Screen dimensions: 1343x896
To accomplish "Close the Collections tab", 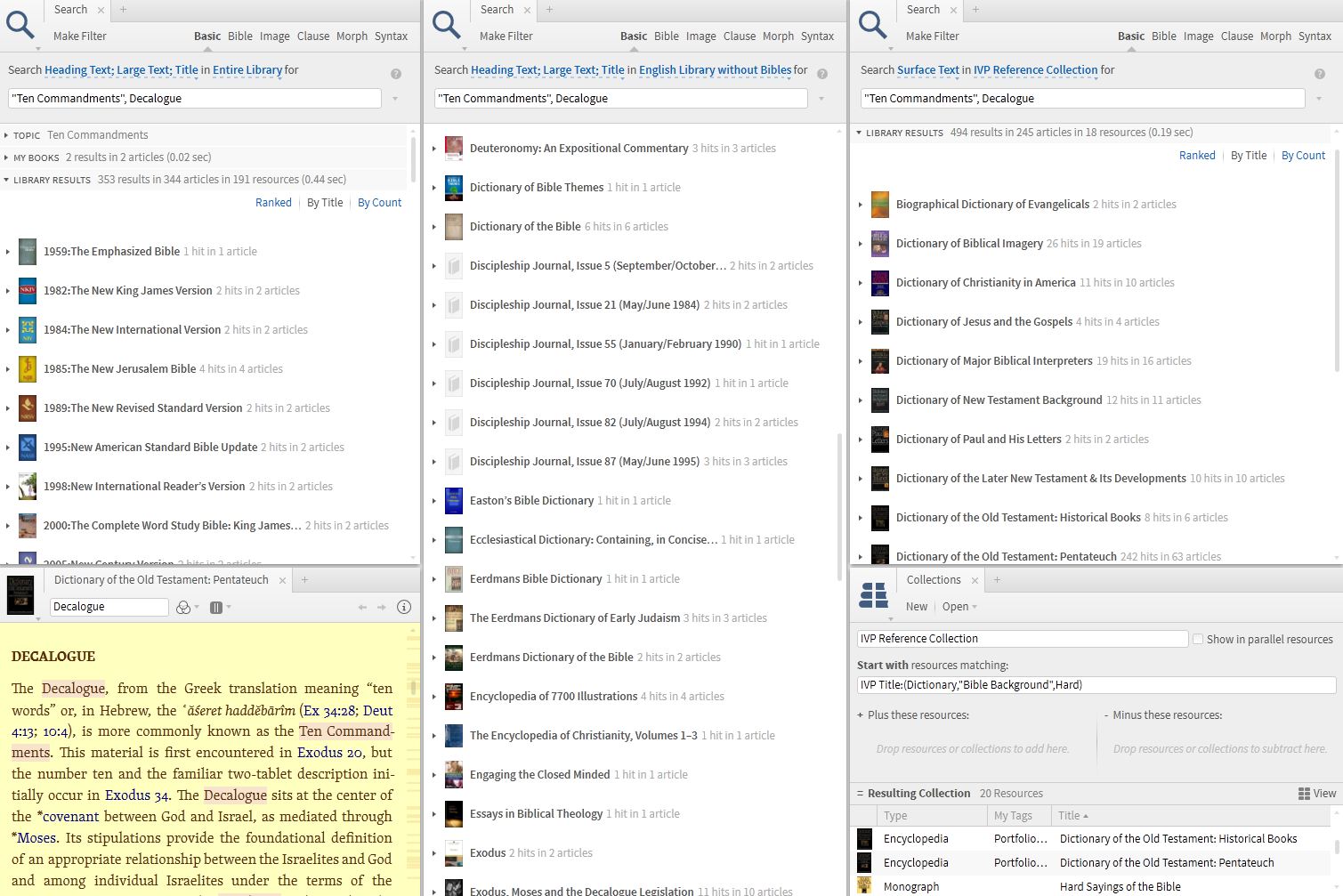I will (975, 580).
